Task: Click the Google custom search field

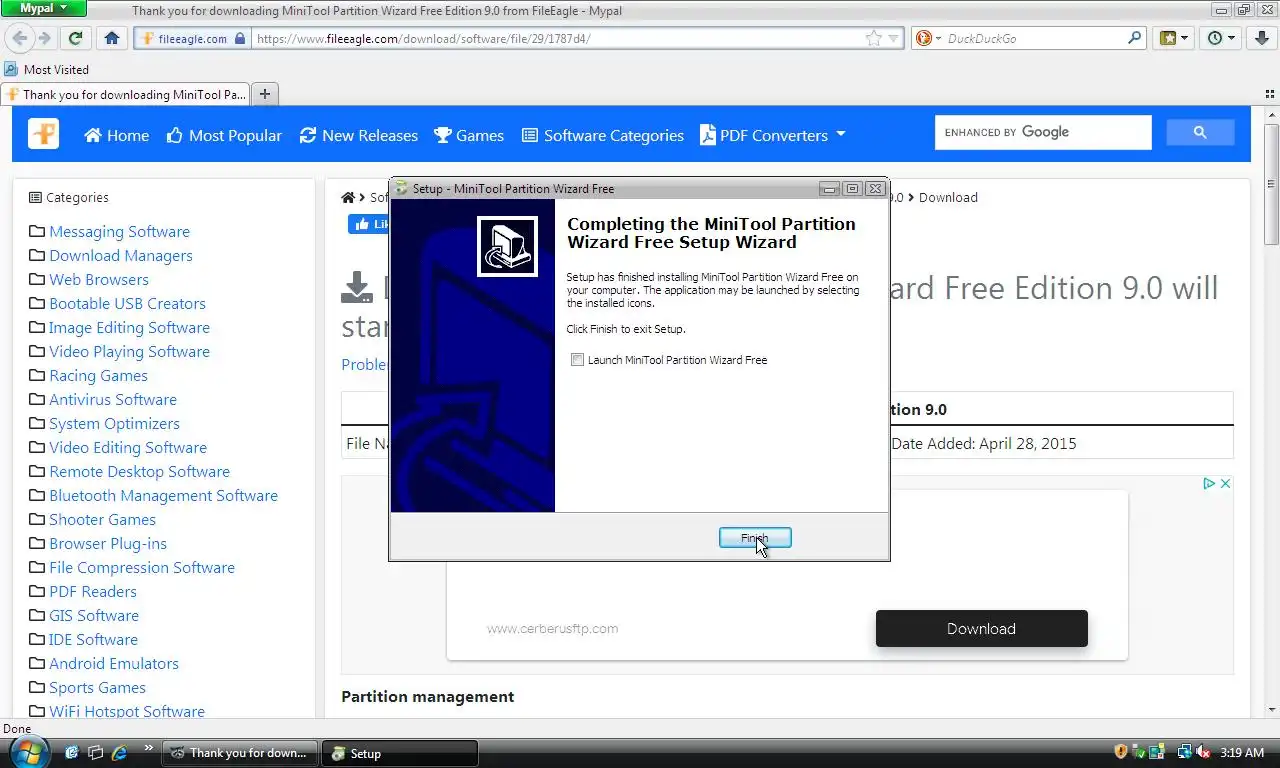Action: pos(1043,132)
